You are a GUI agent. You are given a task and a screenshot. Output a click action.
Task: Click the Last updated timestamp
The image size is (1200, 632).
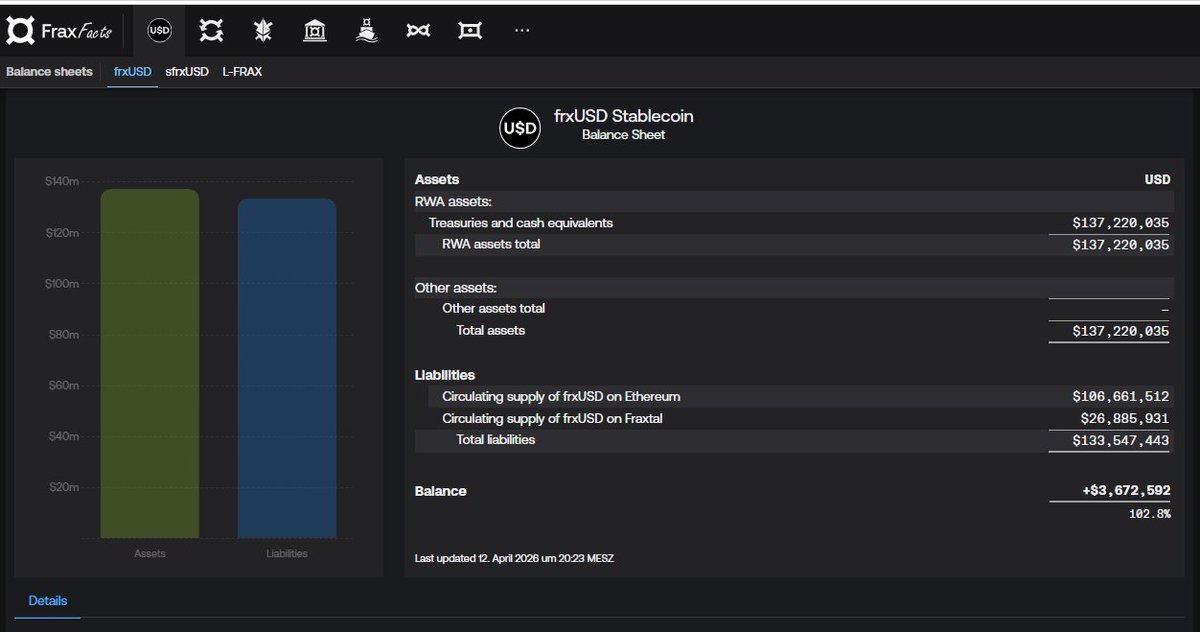[514, 558]
